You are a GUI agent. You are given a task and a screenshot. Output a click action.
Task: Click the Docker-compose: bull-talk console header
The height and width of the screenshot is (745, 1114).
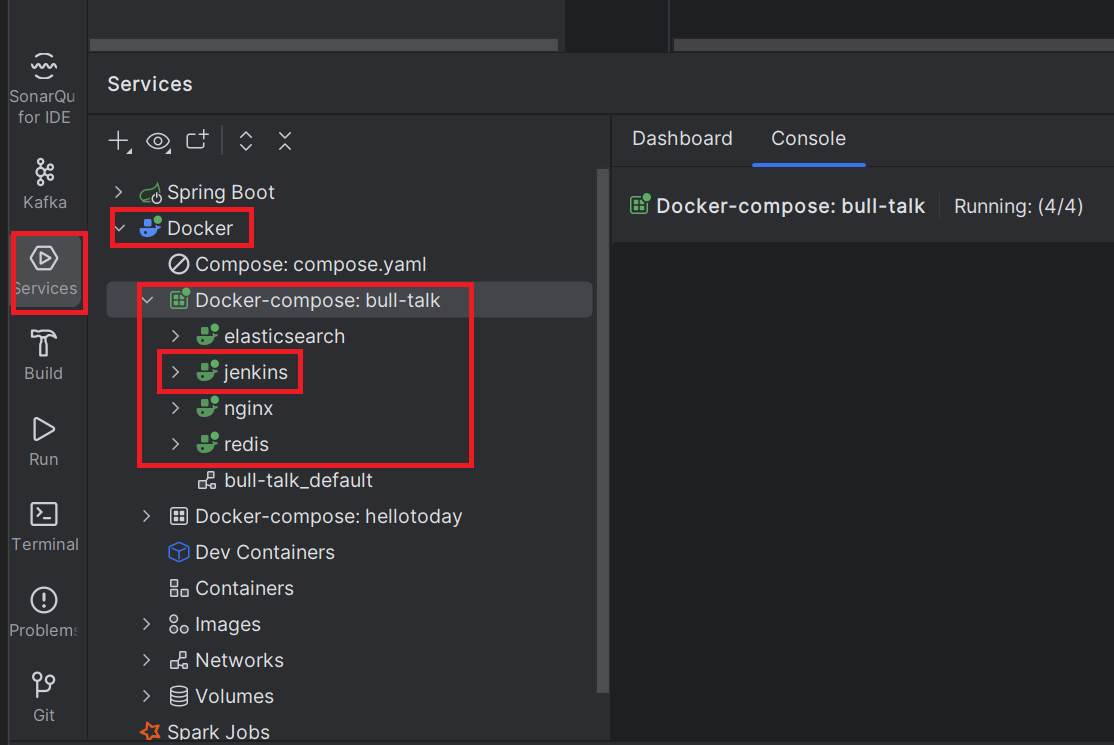click(777, 206)
